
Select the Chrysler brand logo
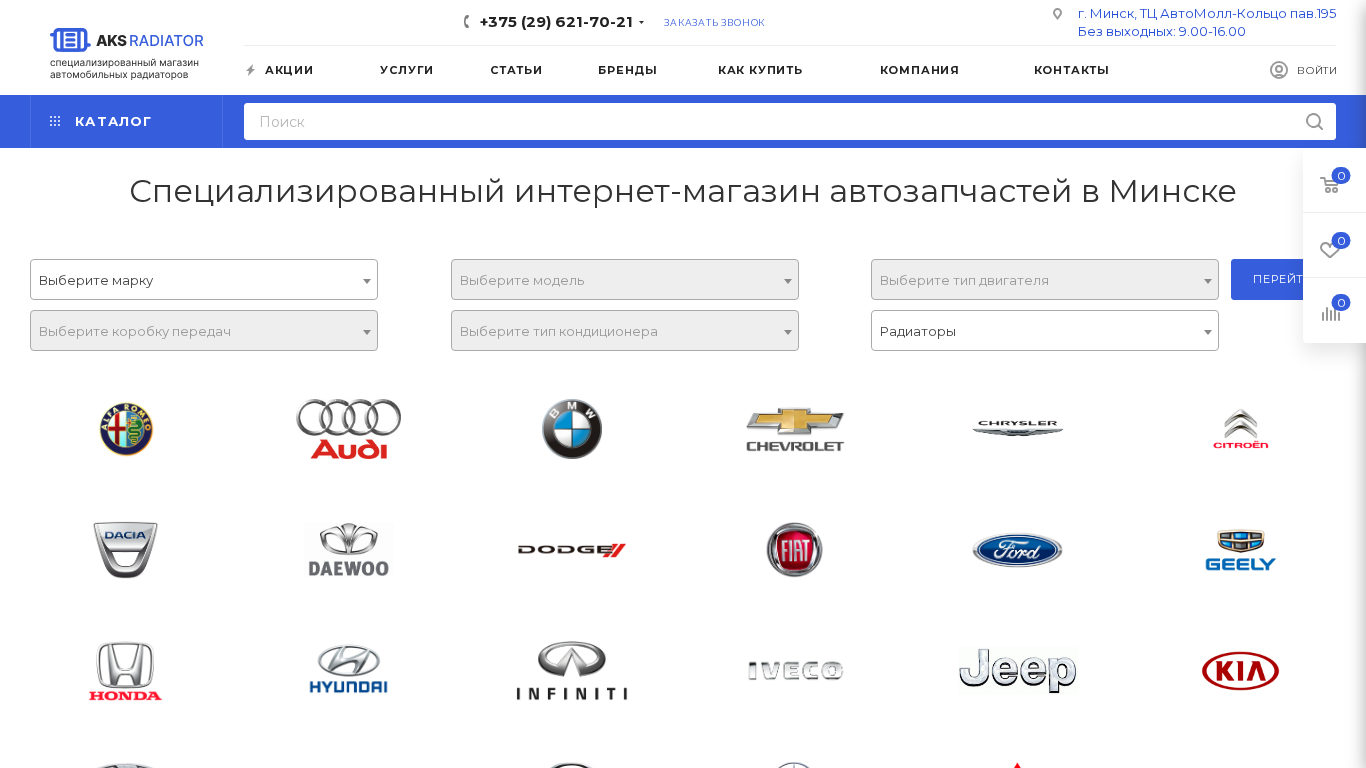click(1018, 429)
